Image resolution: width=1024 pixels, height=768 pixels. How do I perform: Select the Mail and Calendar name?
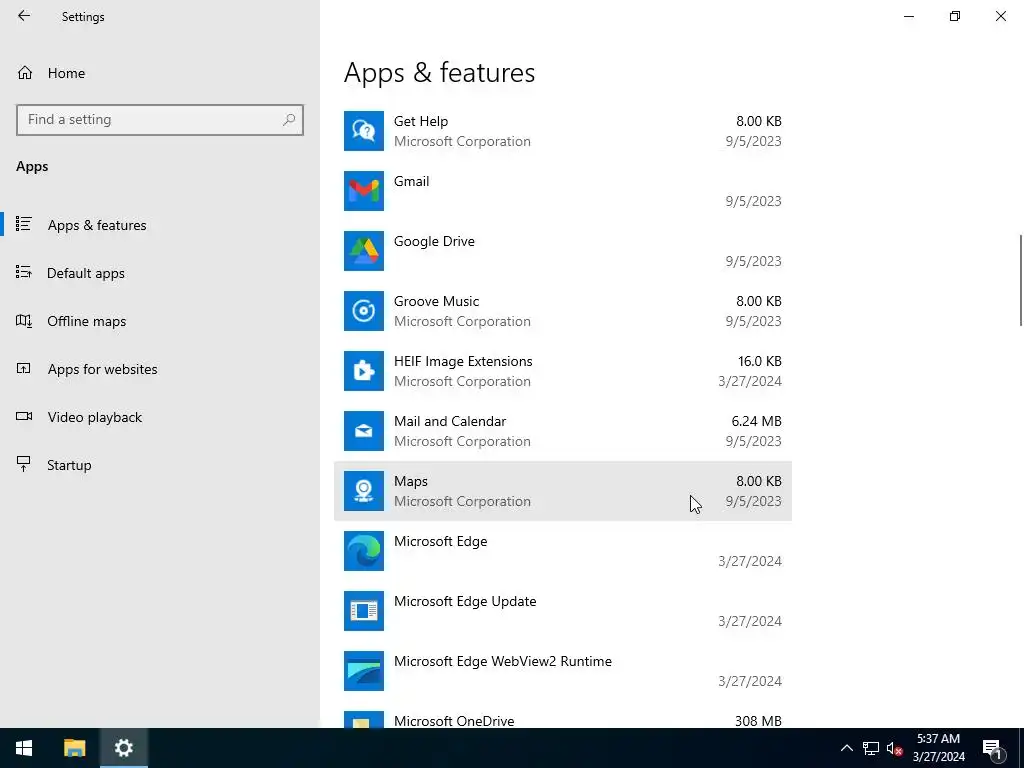(450, 421)
